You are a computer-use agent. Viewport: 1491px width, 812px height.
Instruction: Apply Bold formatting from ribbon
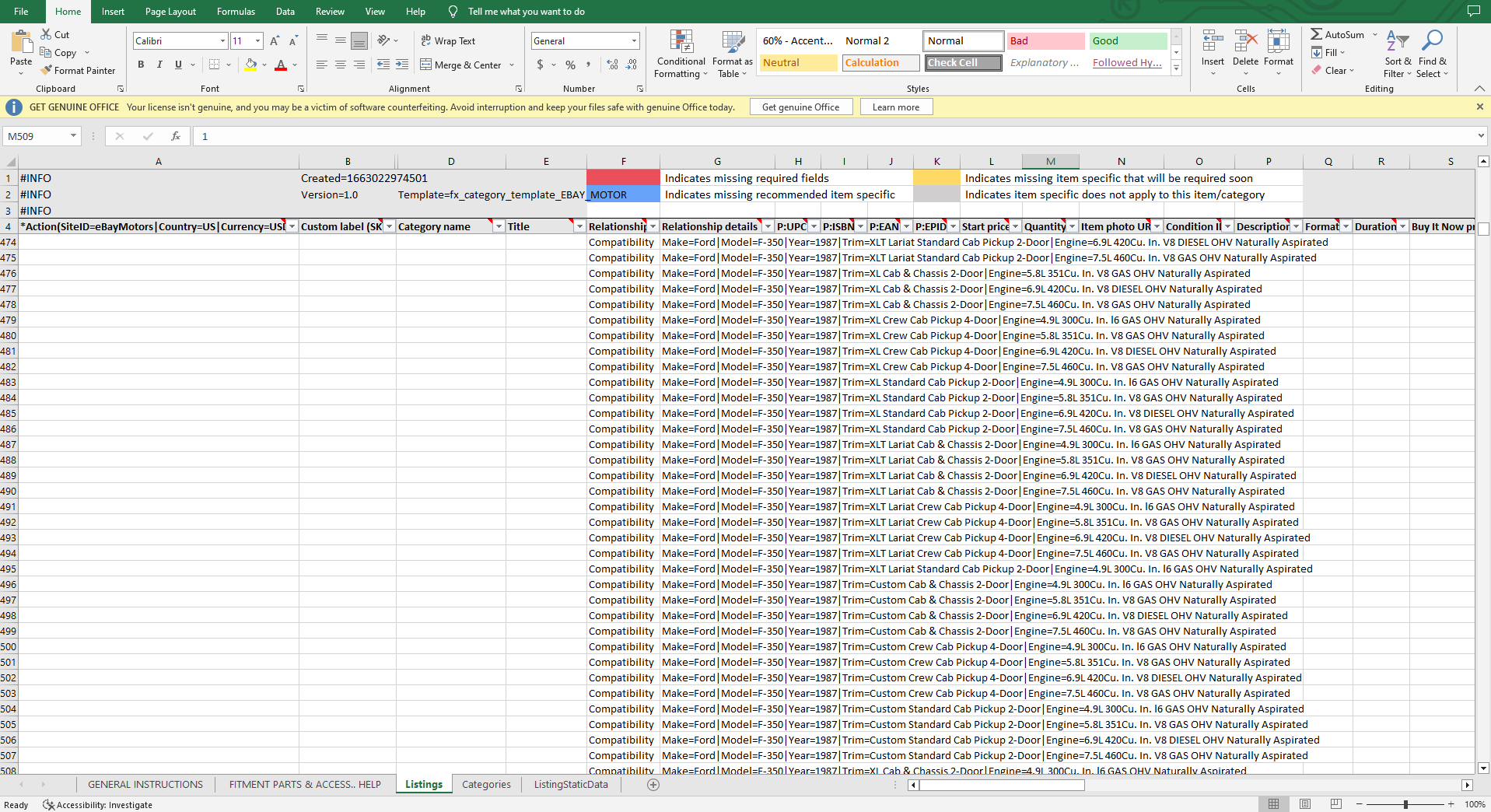pos(141,65)
